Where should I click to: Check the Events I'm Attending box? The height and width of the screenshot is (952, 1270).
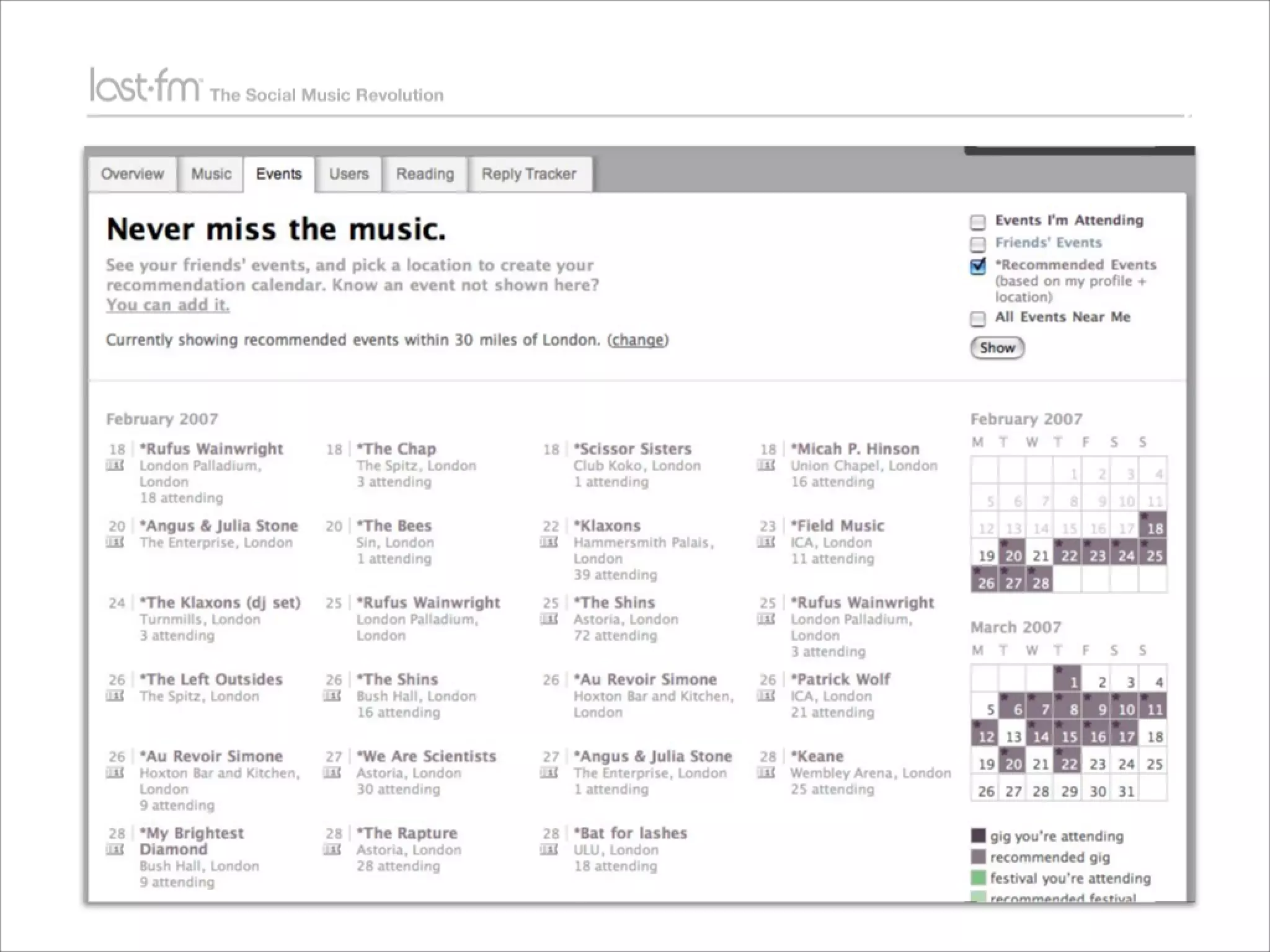coord(978,222)
